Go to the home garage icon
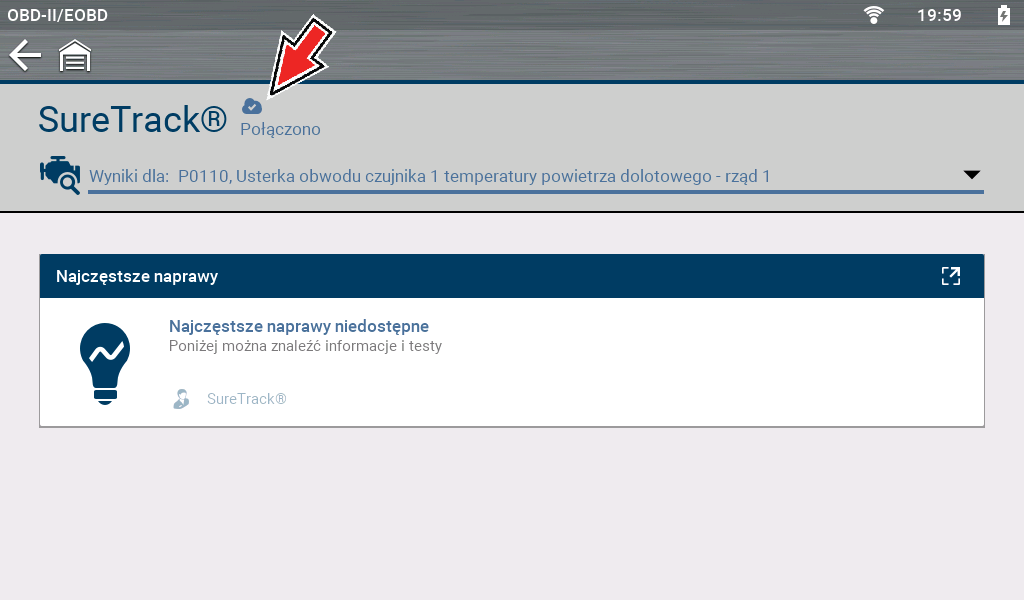 coord(75,57)
